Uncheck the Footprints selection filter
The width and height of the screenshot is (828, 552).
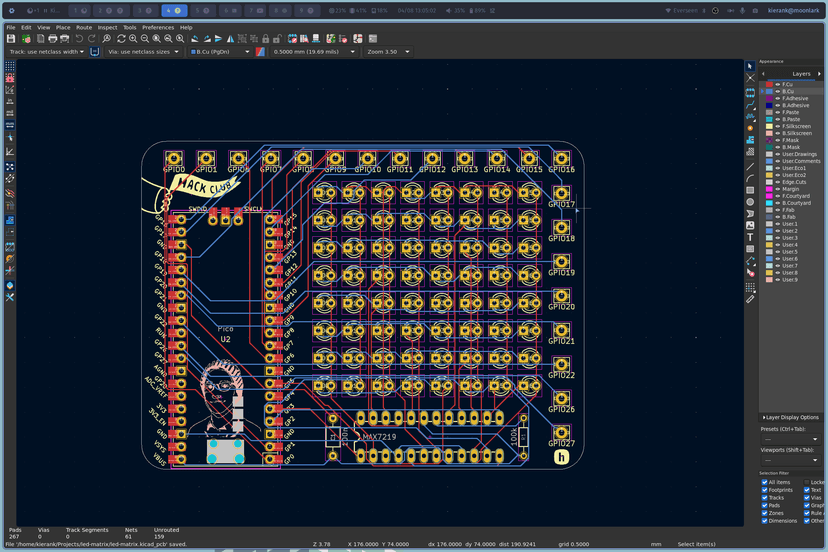(765, 490)
